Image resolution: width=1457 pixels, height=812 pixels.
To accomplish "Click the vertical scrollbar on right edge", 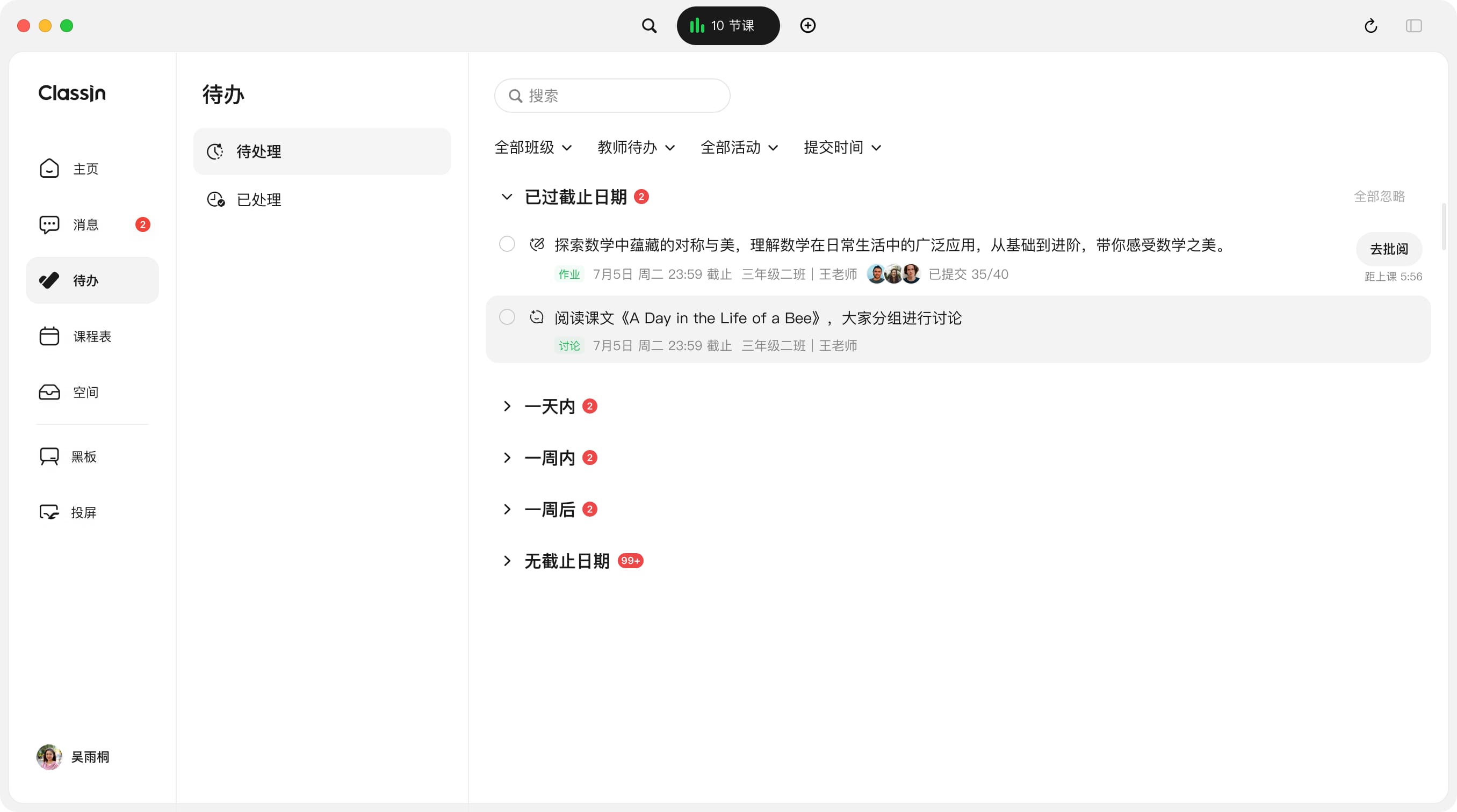I will tap(1444, 226).
